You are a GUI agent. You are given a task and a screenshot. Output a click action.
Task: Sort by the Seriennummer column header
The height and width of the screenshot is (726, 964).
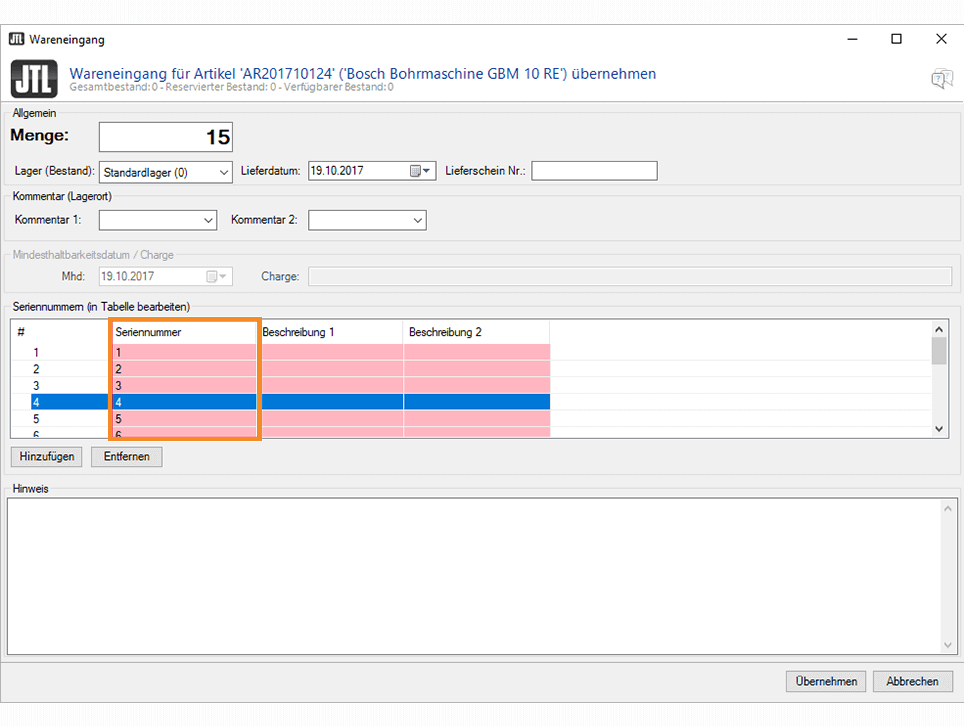tap(184, 332)
